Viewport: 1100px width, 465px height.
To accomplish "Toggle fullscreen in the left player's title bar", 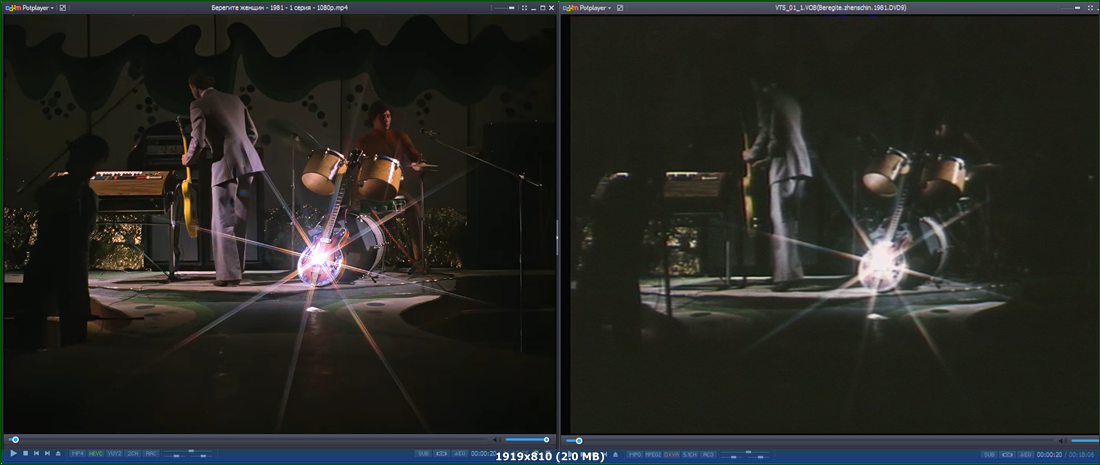I will (x=524, y=8).
